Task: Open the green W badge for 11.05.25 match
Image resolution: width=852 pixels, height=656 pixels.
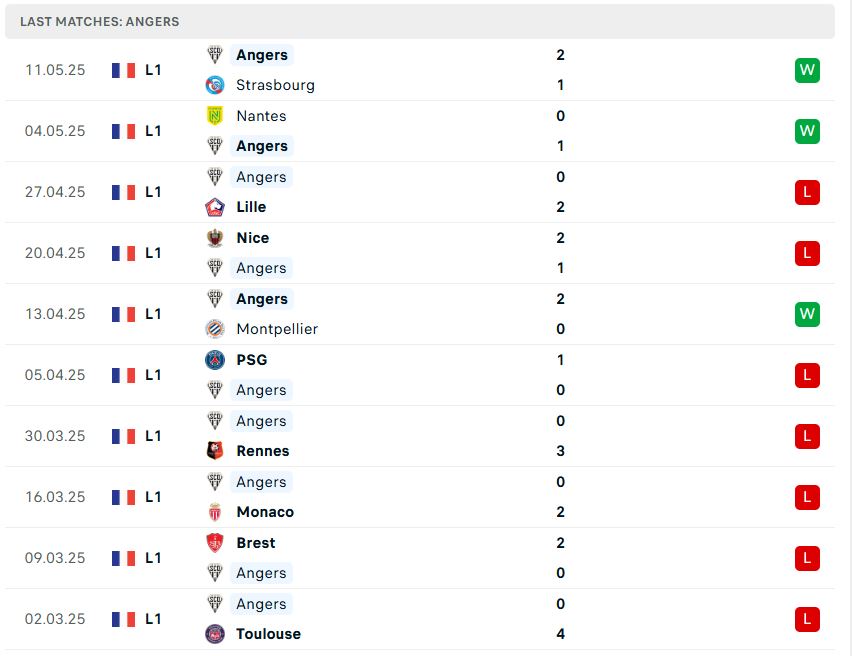Action: [807, 70]
